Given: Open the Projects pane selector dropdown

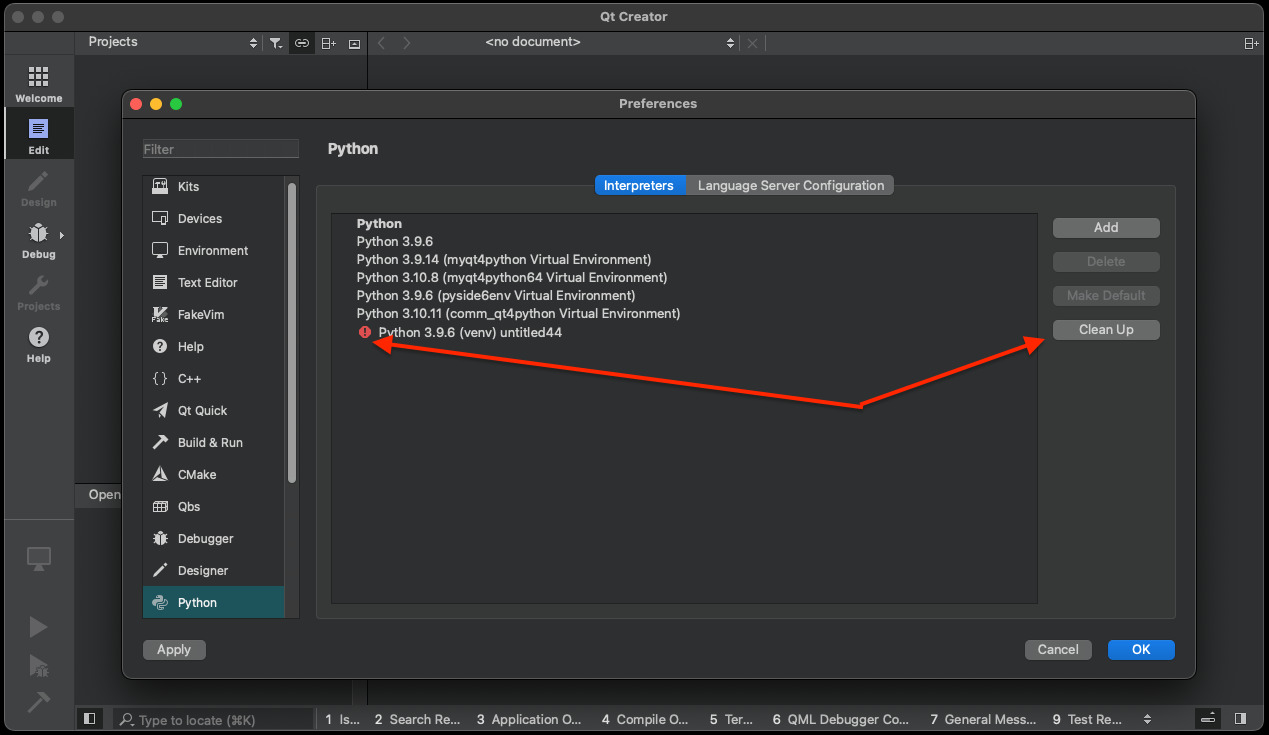Looking at the screenshot, I should [253, 43].
